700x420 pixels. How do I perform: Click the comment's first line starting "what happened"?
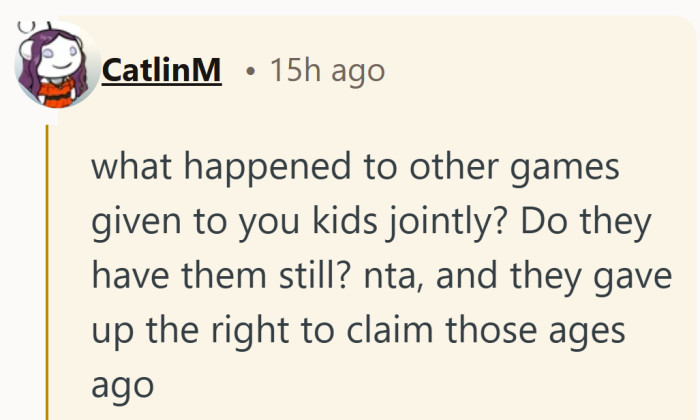click(x=355, y=167)
